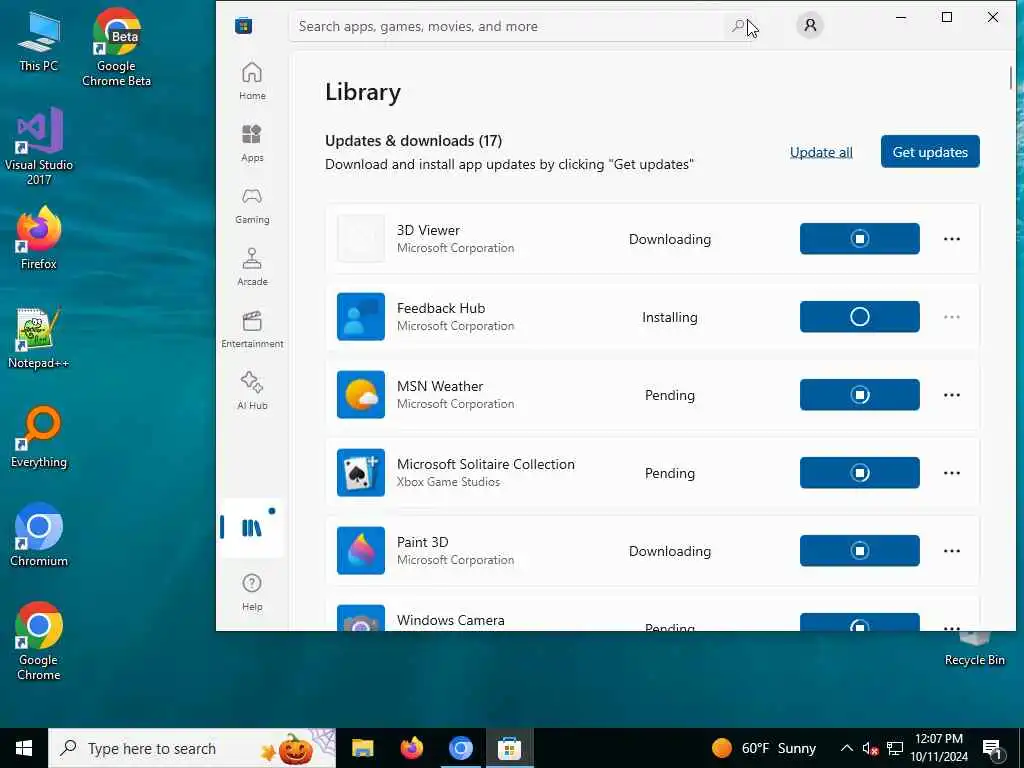Select Google Chrome Beta desktop shortcut
The width and height of the screenshot is (1024, 768).
tap(116, 47)
